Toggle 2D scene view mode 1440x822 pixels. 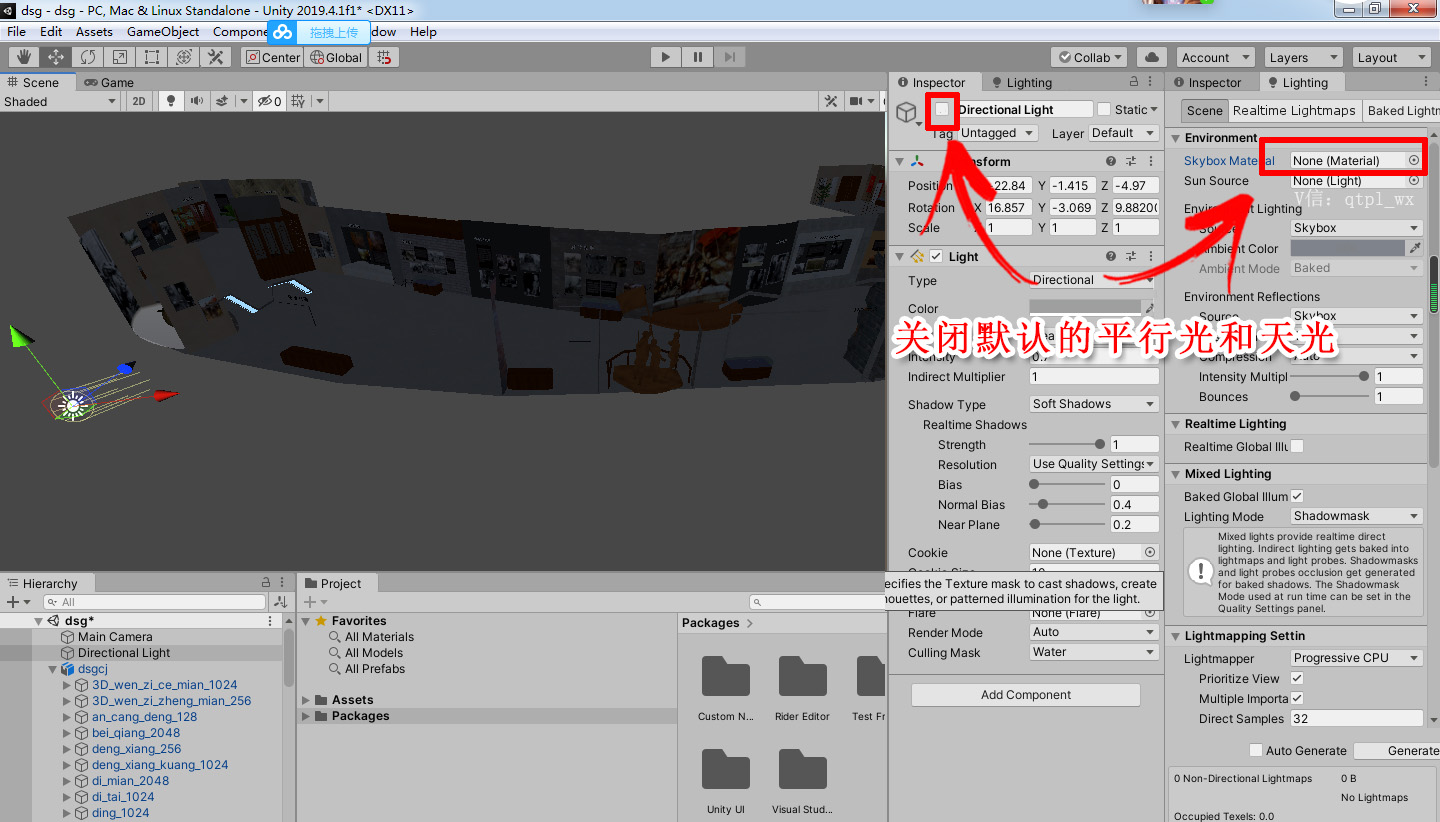point(139,101)
